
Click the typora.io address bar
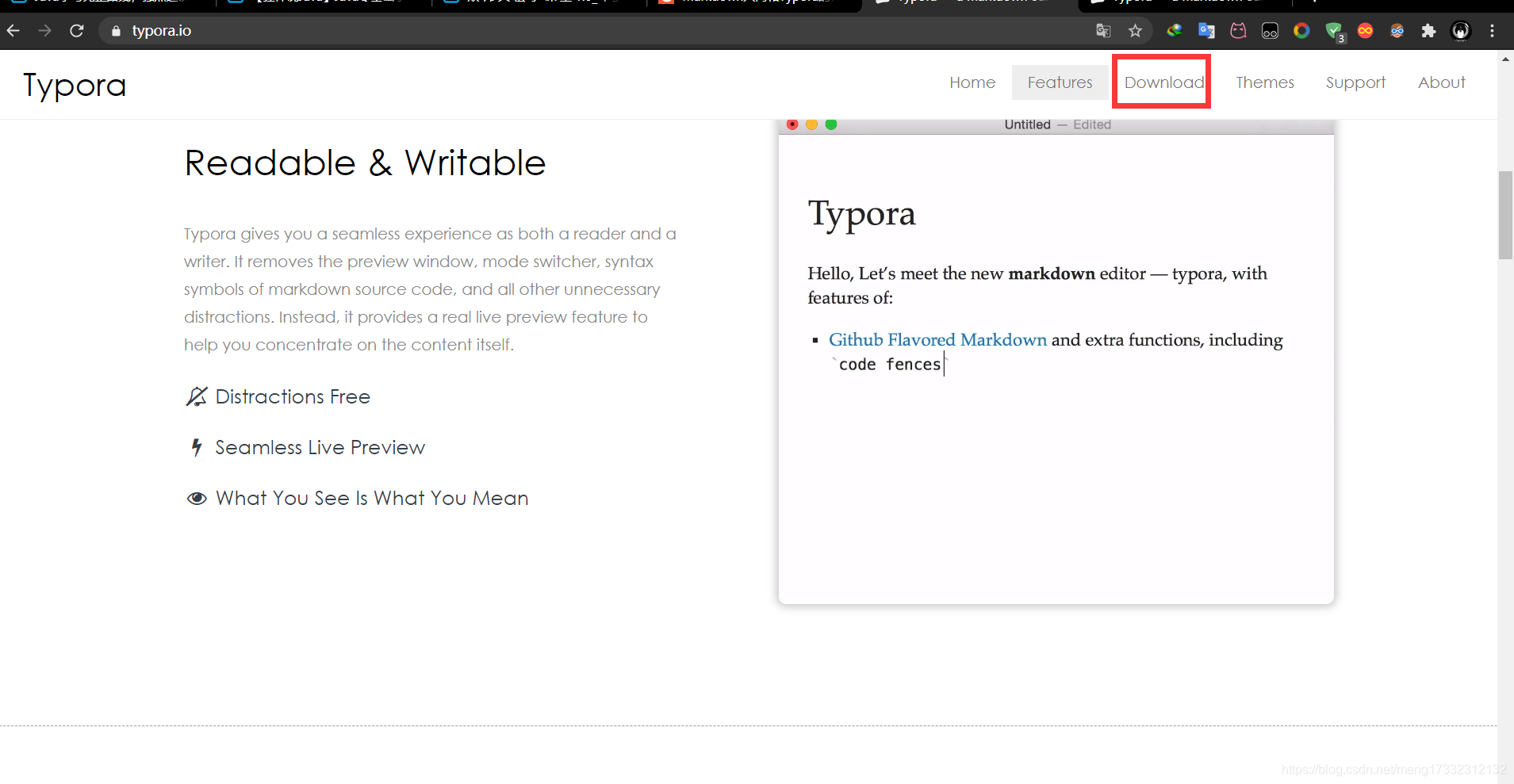[595, 31]
